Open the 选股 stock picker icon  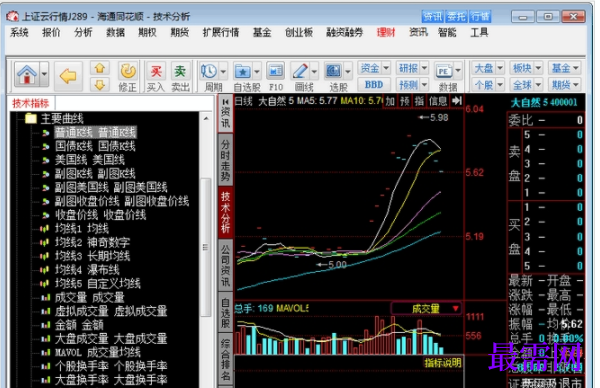(x=333, y=71)
